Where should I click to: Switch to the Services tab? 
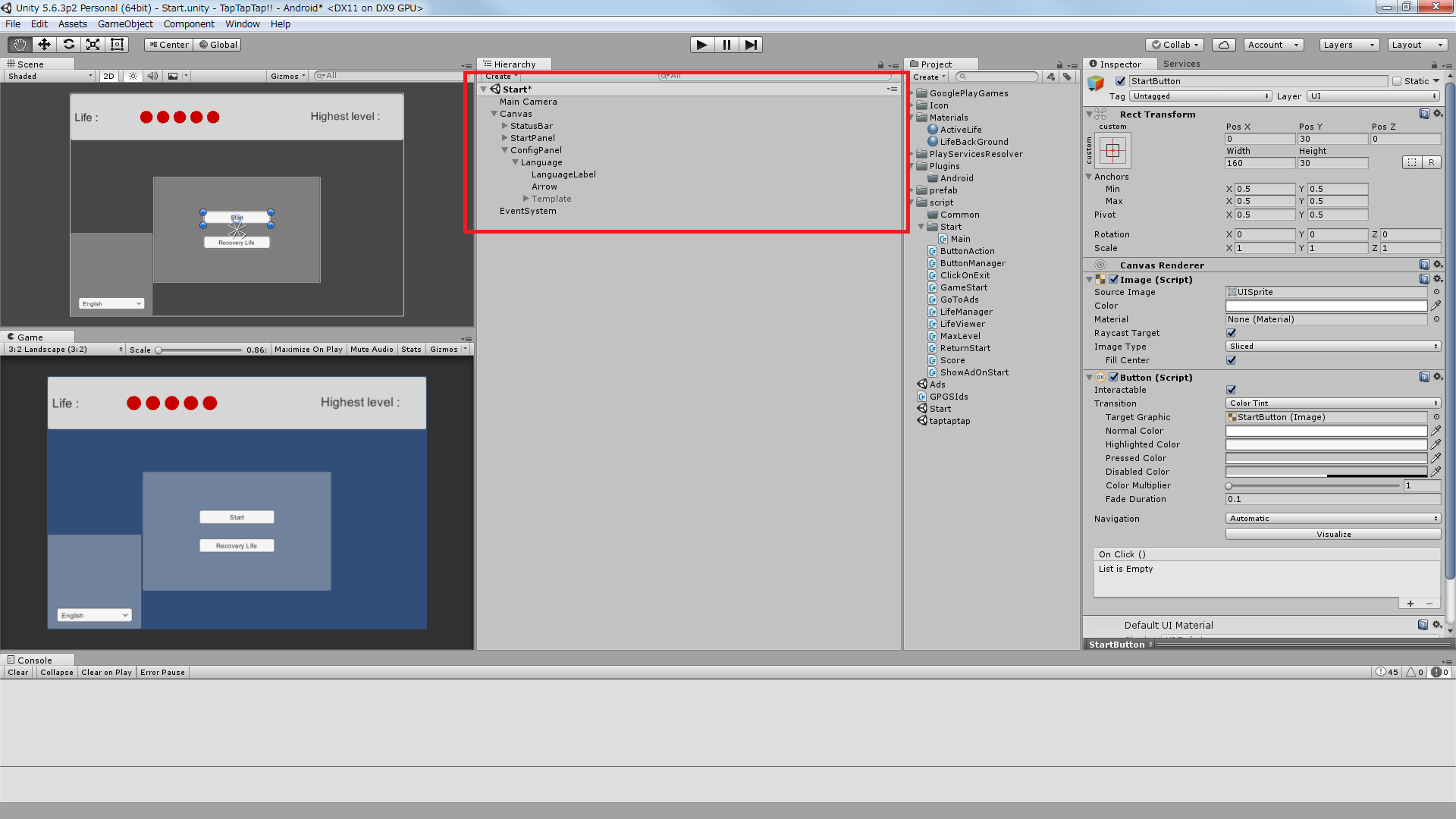[x=1181, y=64]
